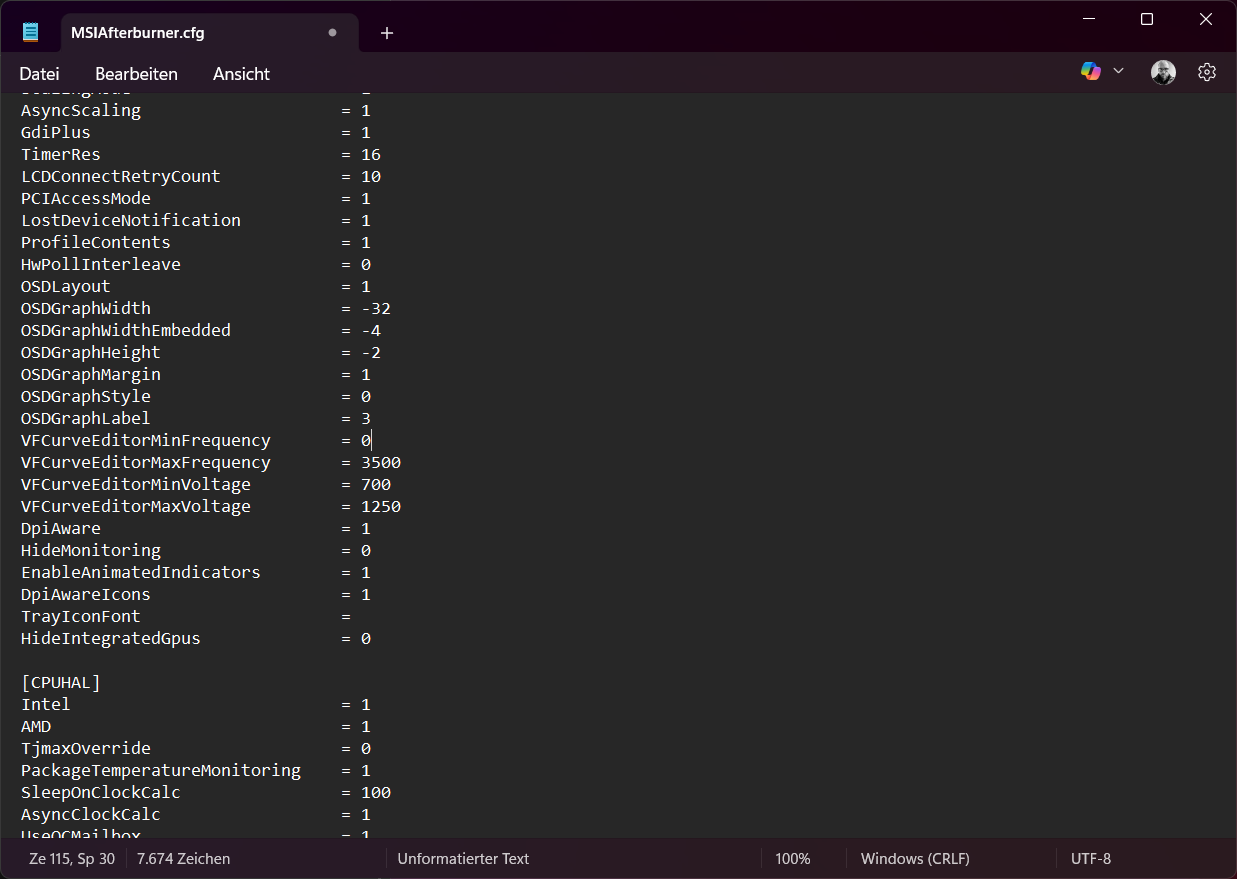Image resolution: width=1237 pixels, height=879 pixels.
Task: Minimize the Notepad window
Action: click(x=1088, y=19)
